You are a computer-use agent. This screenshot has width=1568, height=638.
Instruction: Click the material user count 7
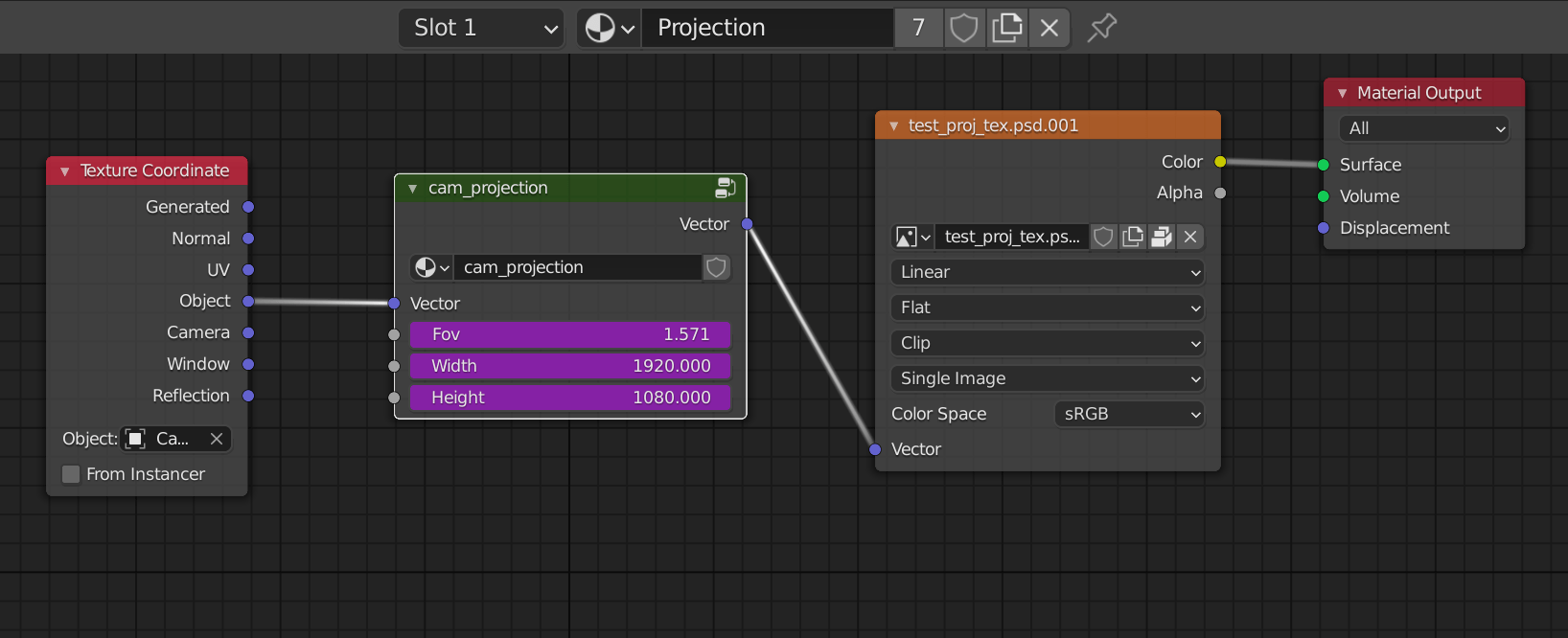(x=918, y=28)
